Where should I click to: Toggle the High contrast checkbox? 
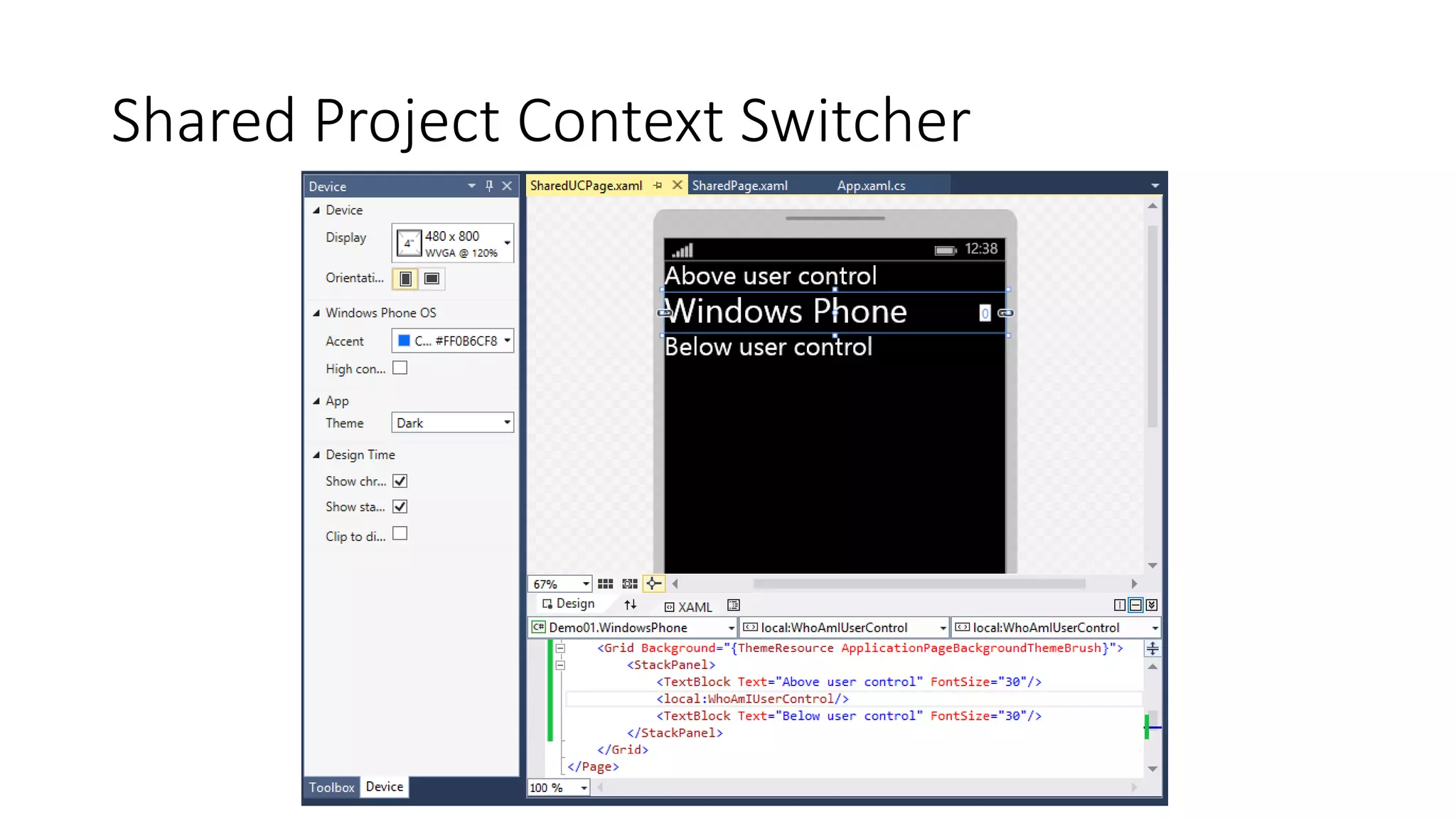[x=400, y=368]
